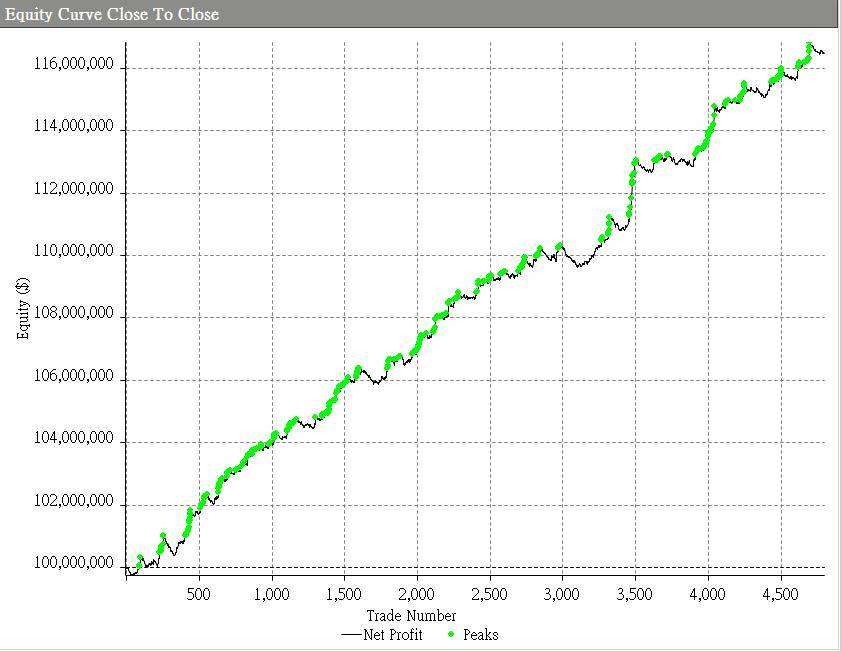Click the 110,000,000 y-axis value
The height and width of the screenshot is (652, 842).
[74, 251]
